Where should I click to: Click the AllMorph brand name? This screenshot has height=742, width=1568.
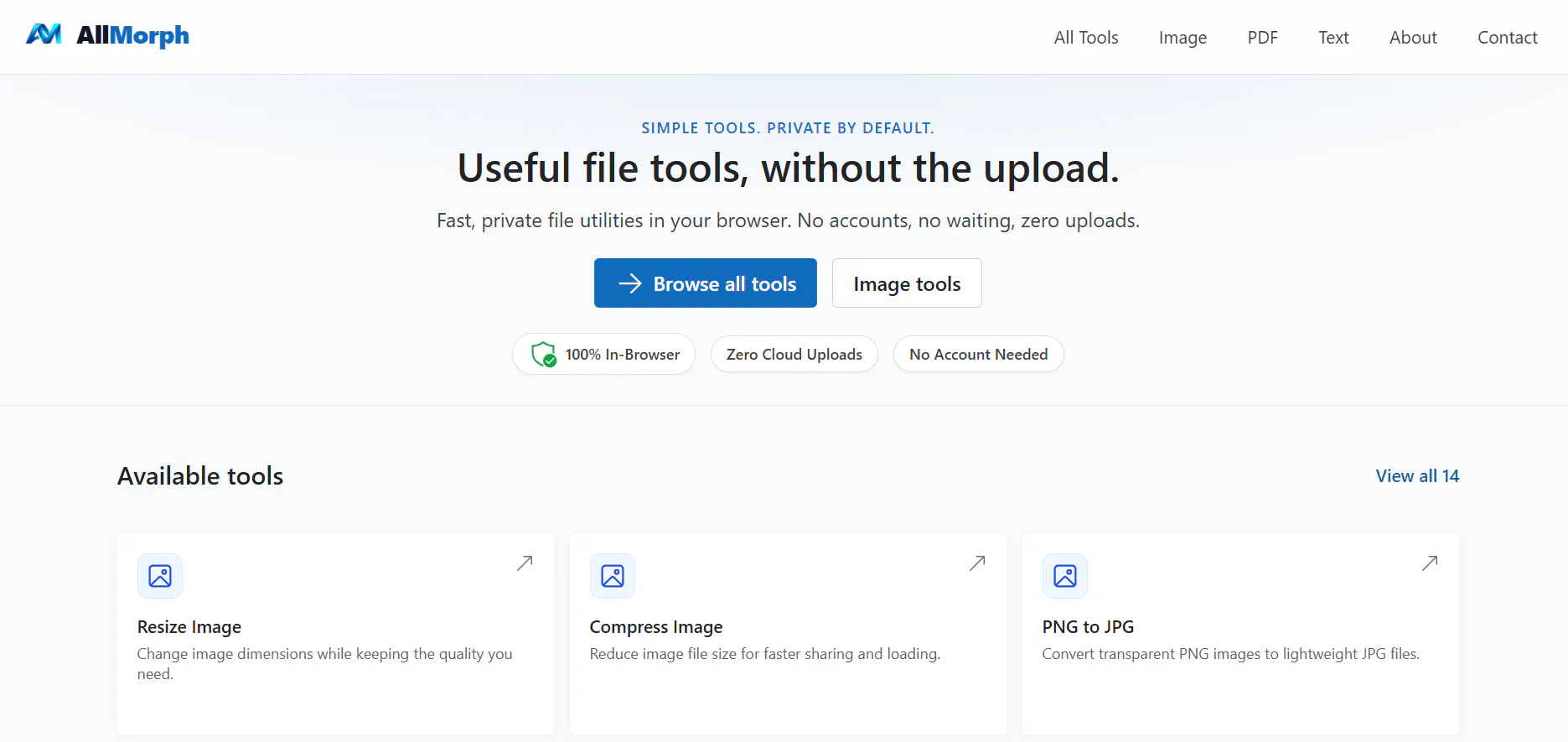click(x=132, y=36)
